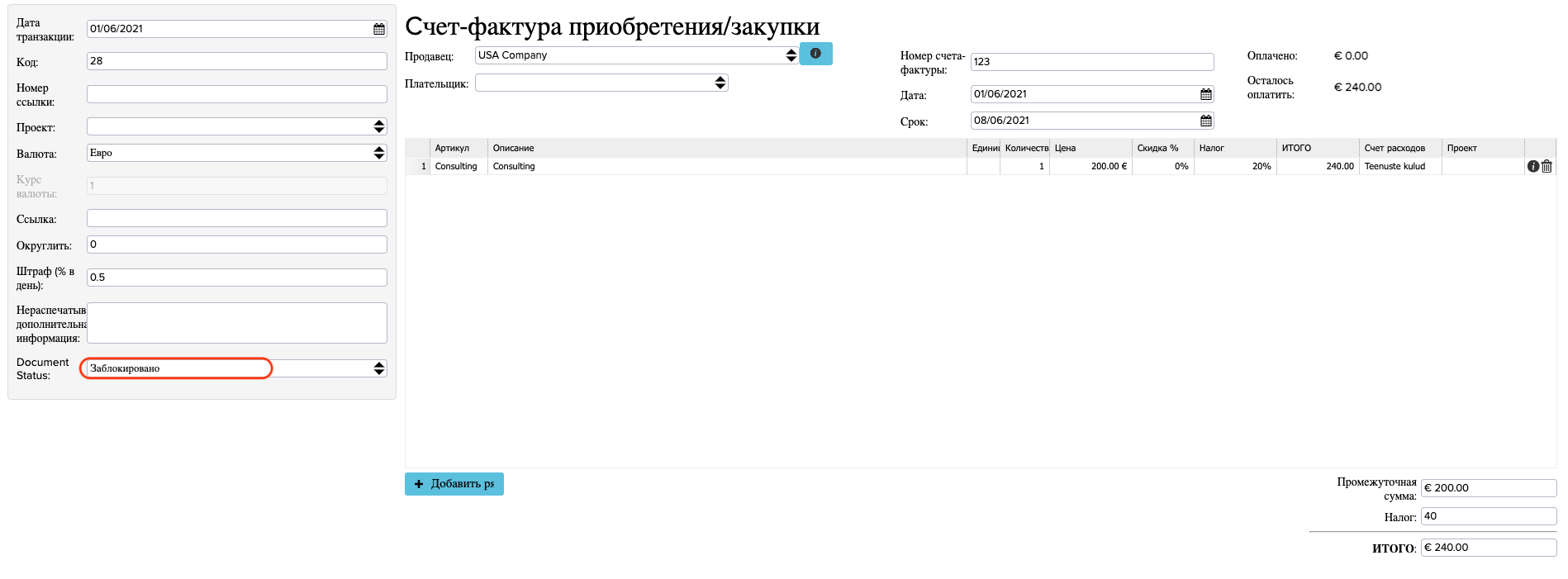
Task: Change the Валюта currency dropdown
Action: (236, 153)
